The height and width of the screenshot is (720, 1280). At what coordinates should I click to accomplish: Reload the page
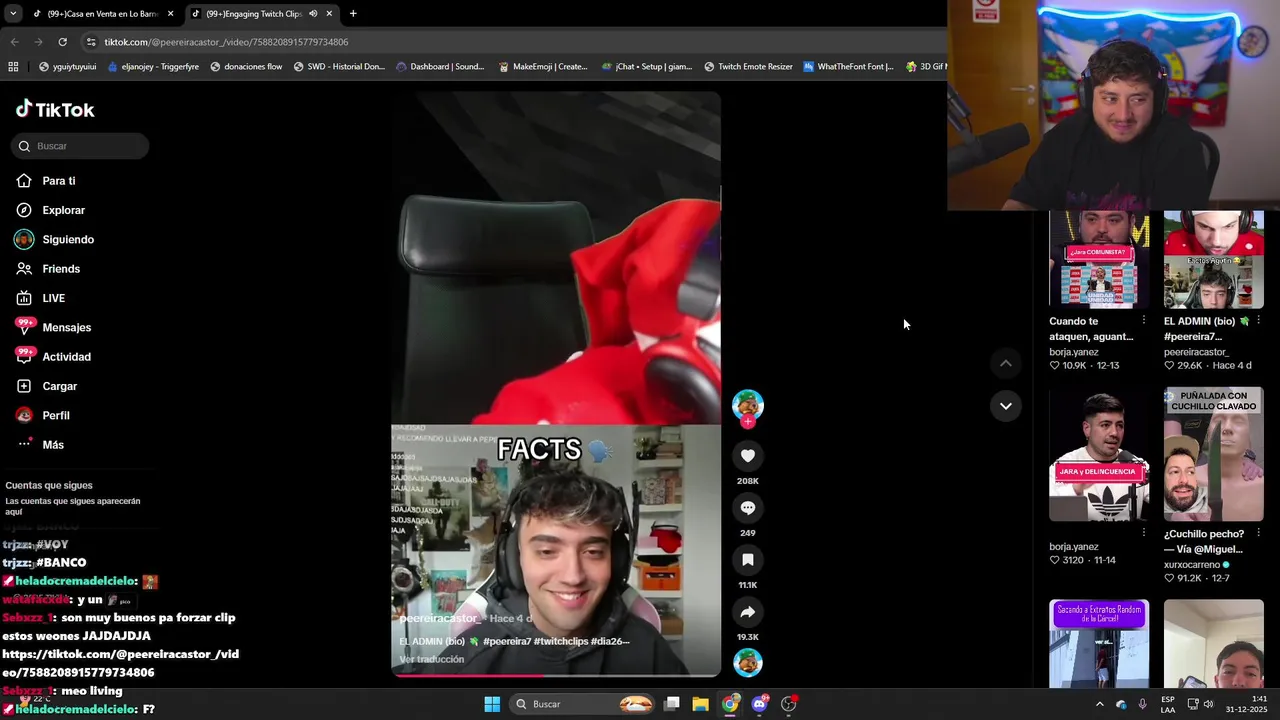62,42
